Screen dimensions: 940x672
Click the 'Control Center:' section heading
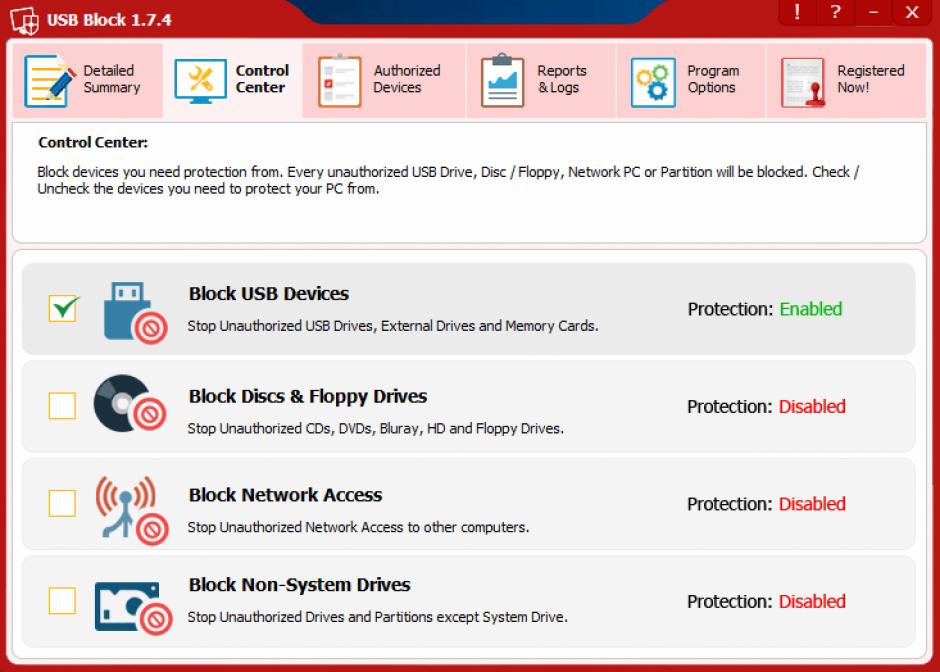click(93, 143)
